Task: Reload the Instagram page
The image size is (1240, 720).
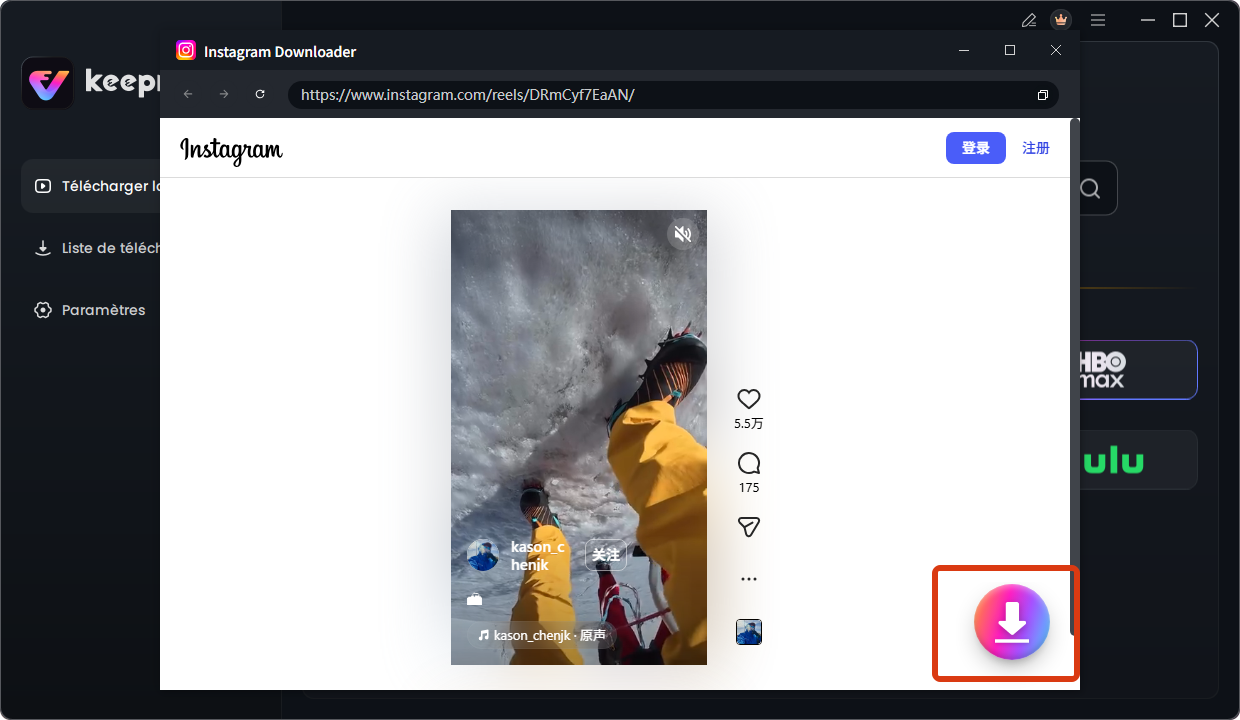Action: [x=260, y=94]
